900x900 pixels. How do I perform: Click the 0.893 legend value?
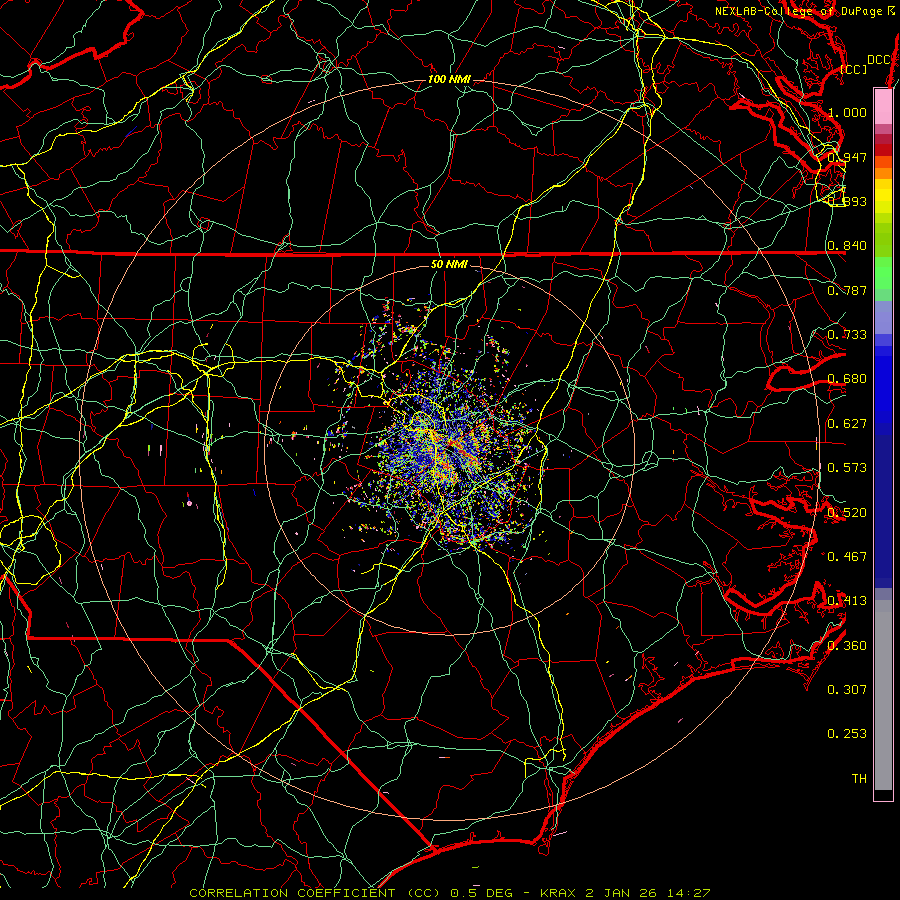(847, 201)
